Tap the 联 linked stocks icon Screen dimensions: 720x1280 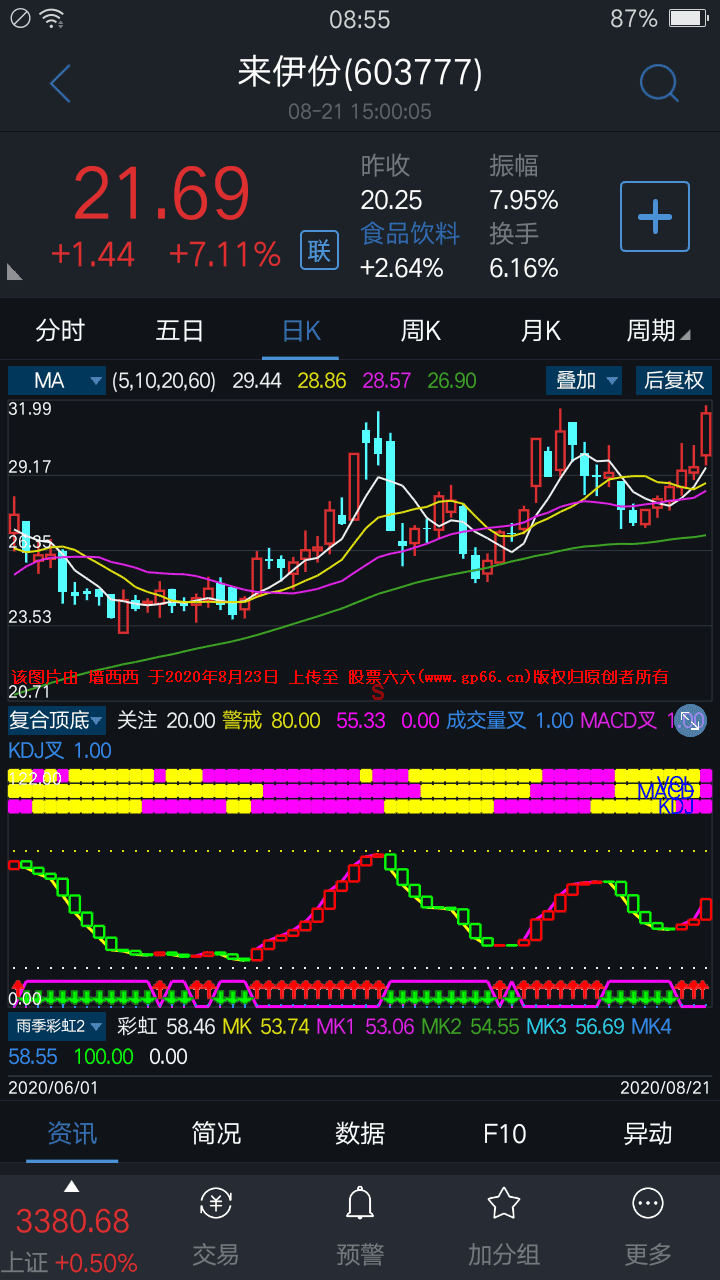pyautogui.click(x=319, y=250)
